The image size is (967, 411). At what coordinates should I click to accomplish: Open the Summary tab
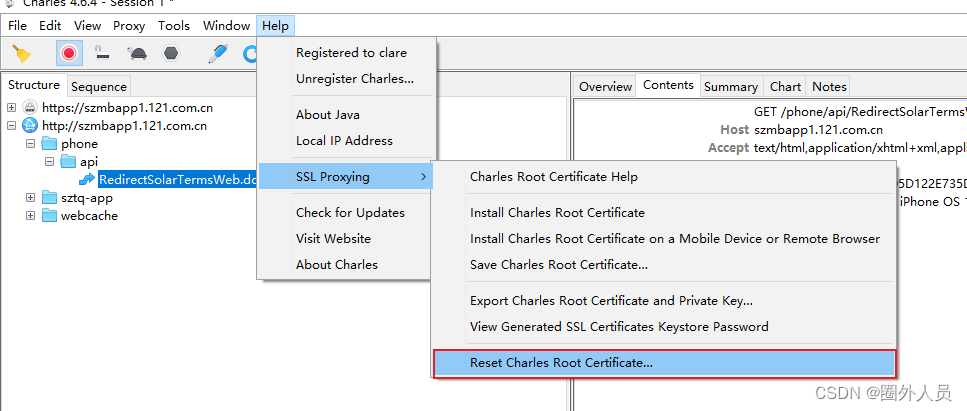click(x=731, y=86)
